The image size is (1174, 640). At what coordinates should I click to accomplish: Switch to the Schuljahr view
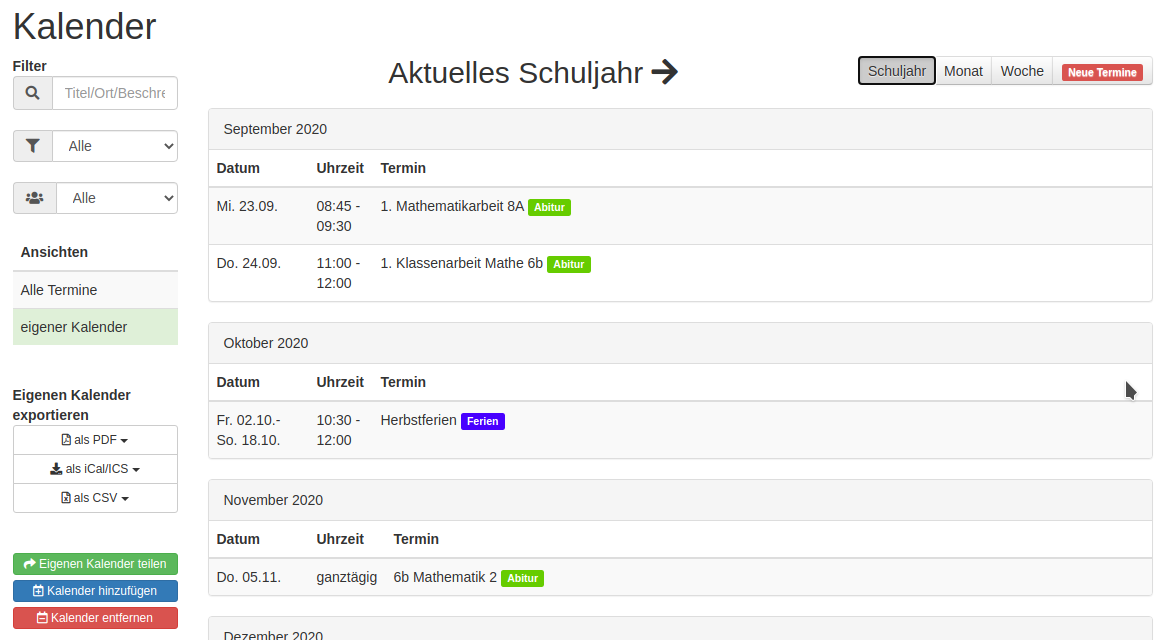pos(897,71)
